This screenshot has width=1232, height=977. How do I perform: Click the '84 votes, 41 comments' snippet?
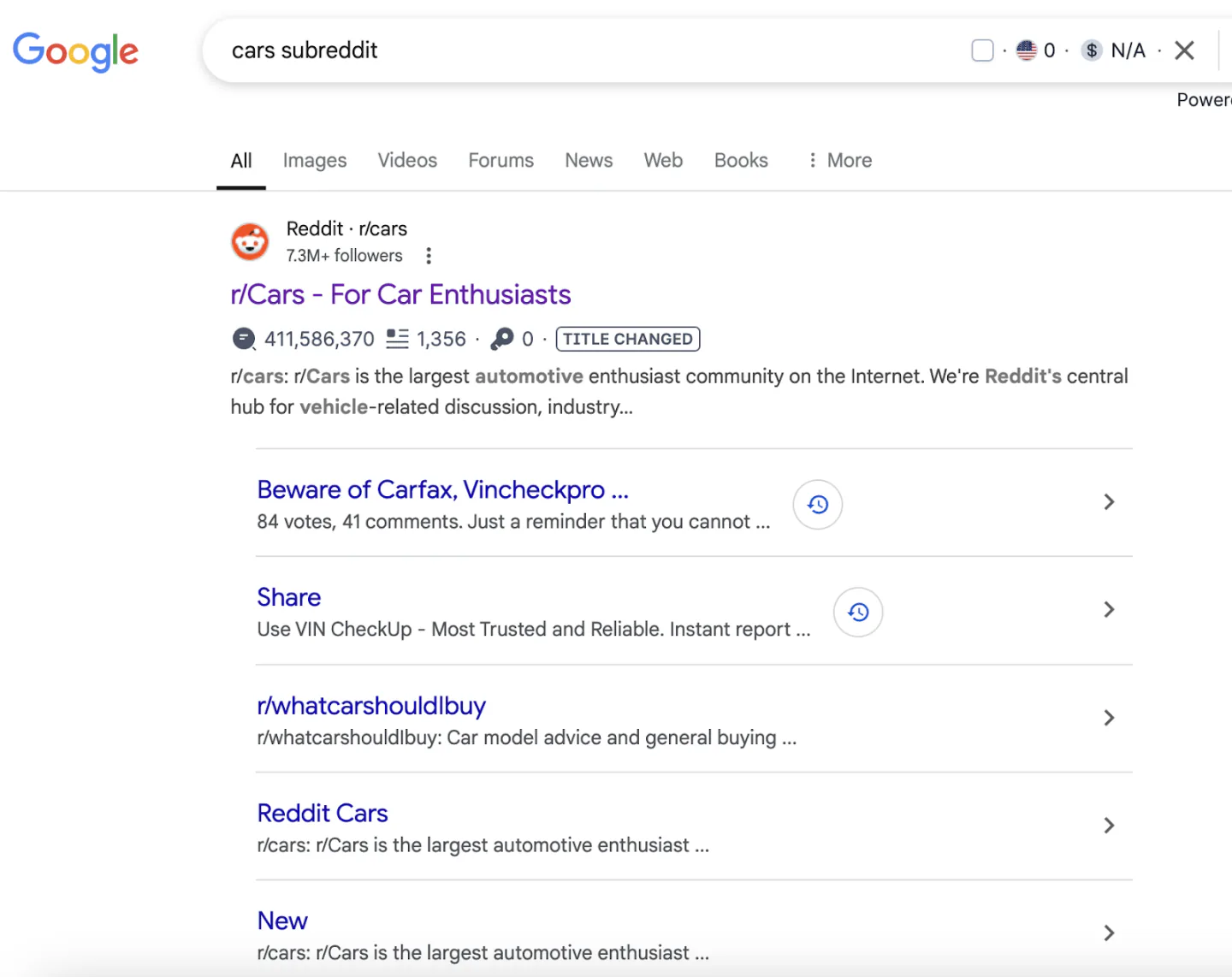tap(513, 522)
